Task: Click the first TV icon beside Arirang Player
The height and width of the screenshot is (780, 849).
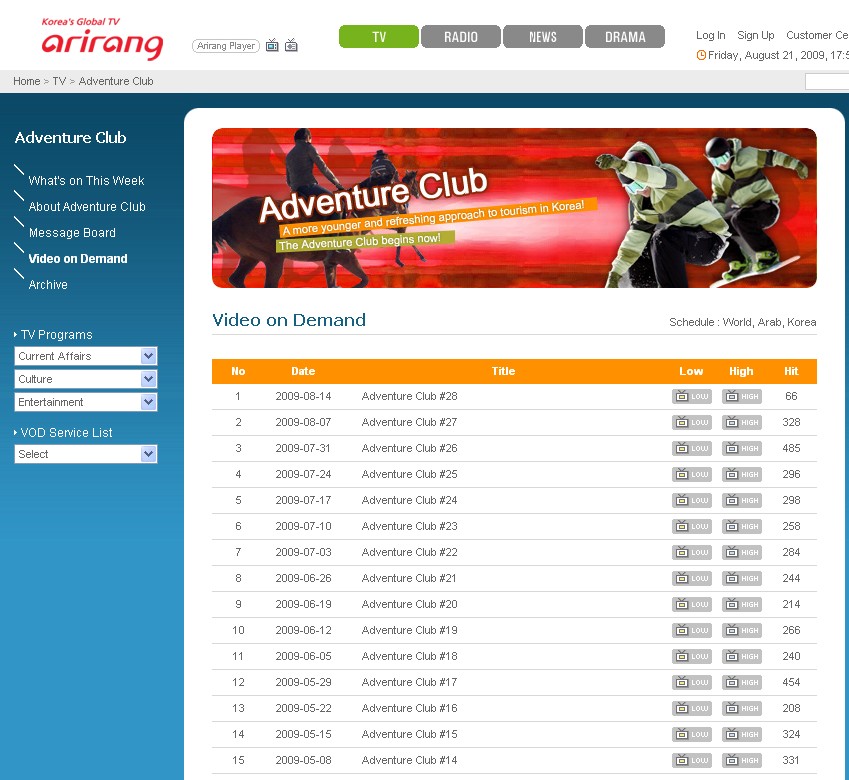Action: pyautogui.click(x=272, y=45)
